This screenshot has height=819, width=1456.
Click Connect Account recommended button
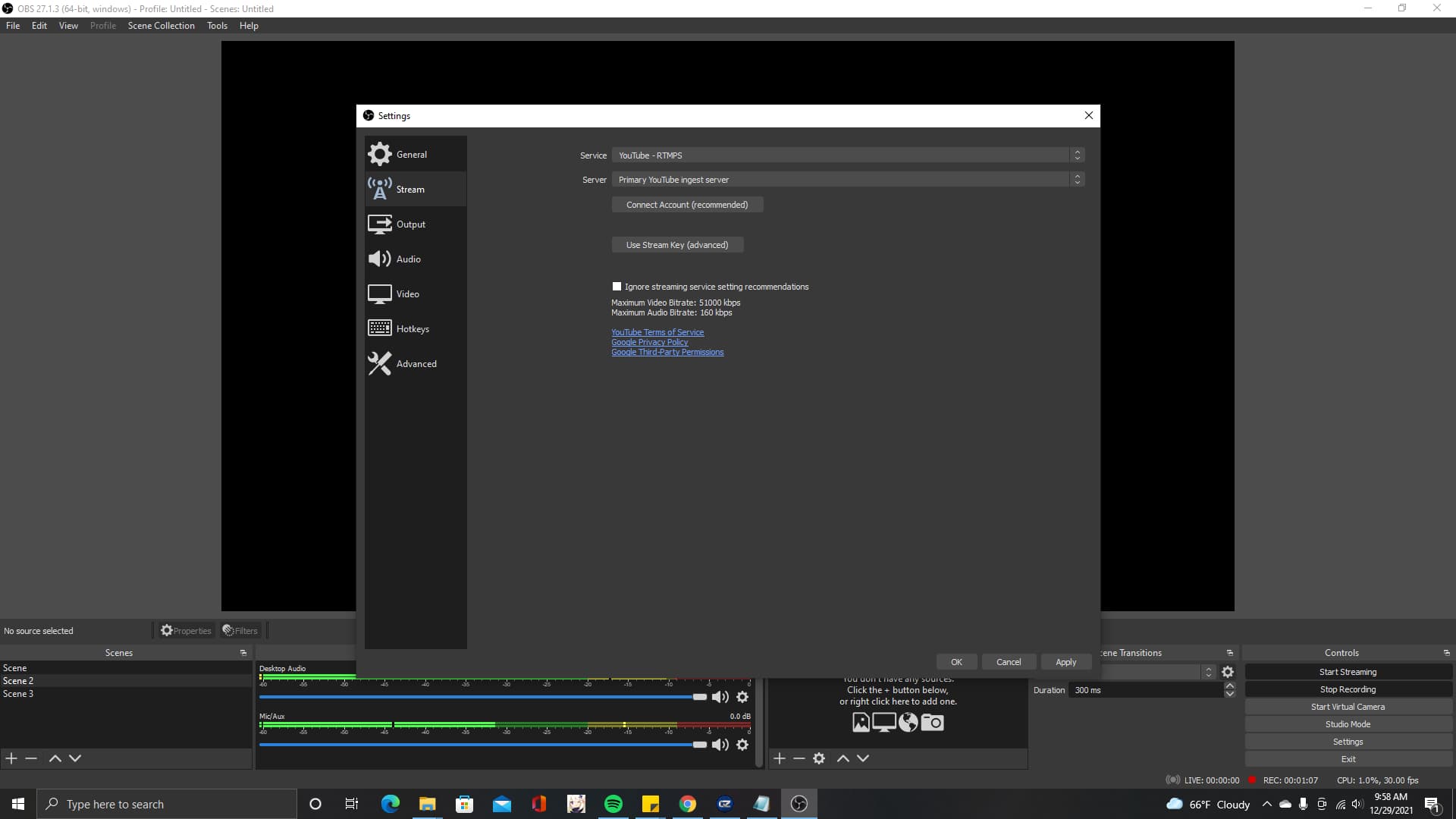pos(687,204)
